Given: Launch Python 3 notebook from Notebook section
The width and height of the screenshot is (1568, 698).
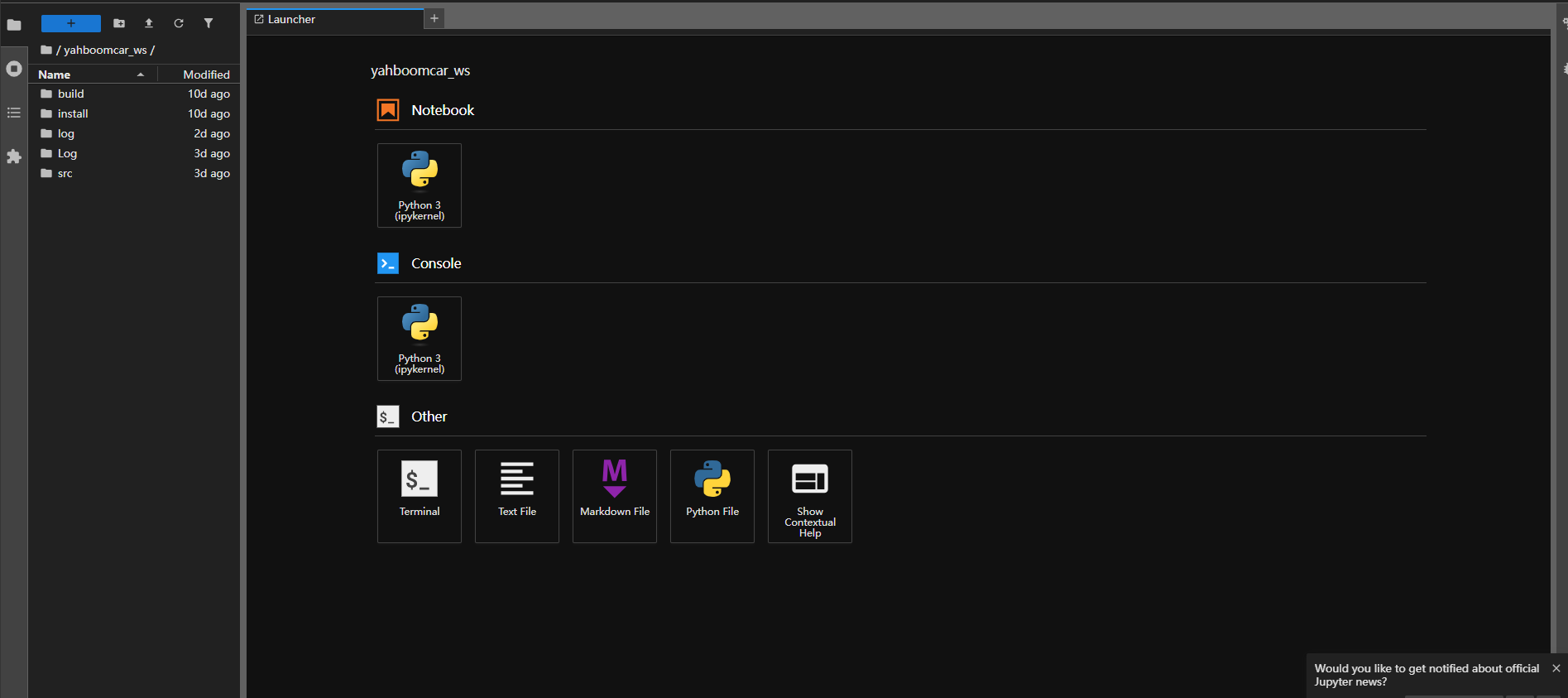Looking at the screenshot, I should pos(419,185).
